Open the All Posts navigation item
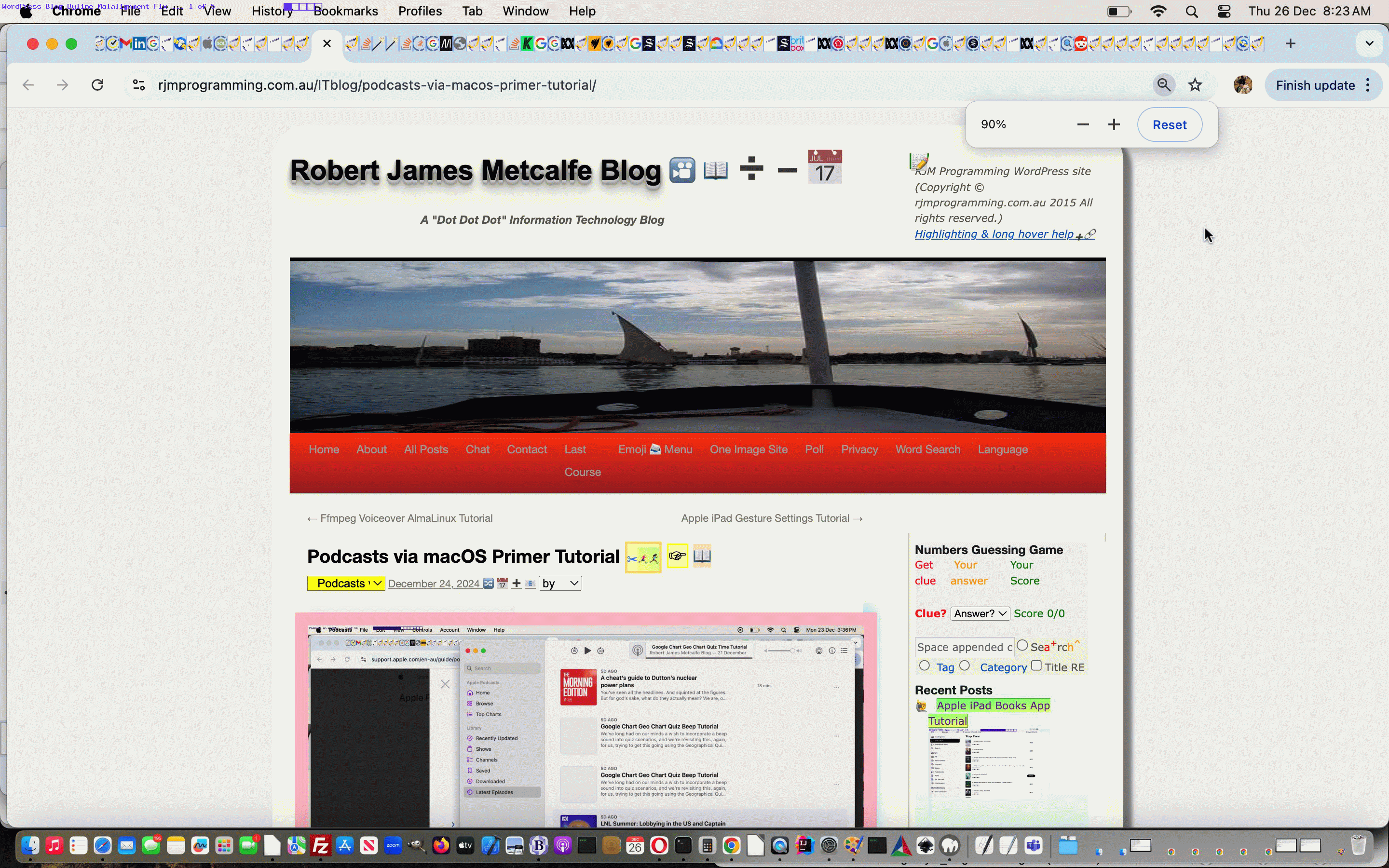This screenshot has height=868, width=1389. point(426,449)
